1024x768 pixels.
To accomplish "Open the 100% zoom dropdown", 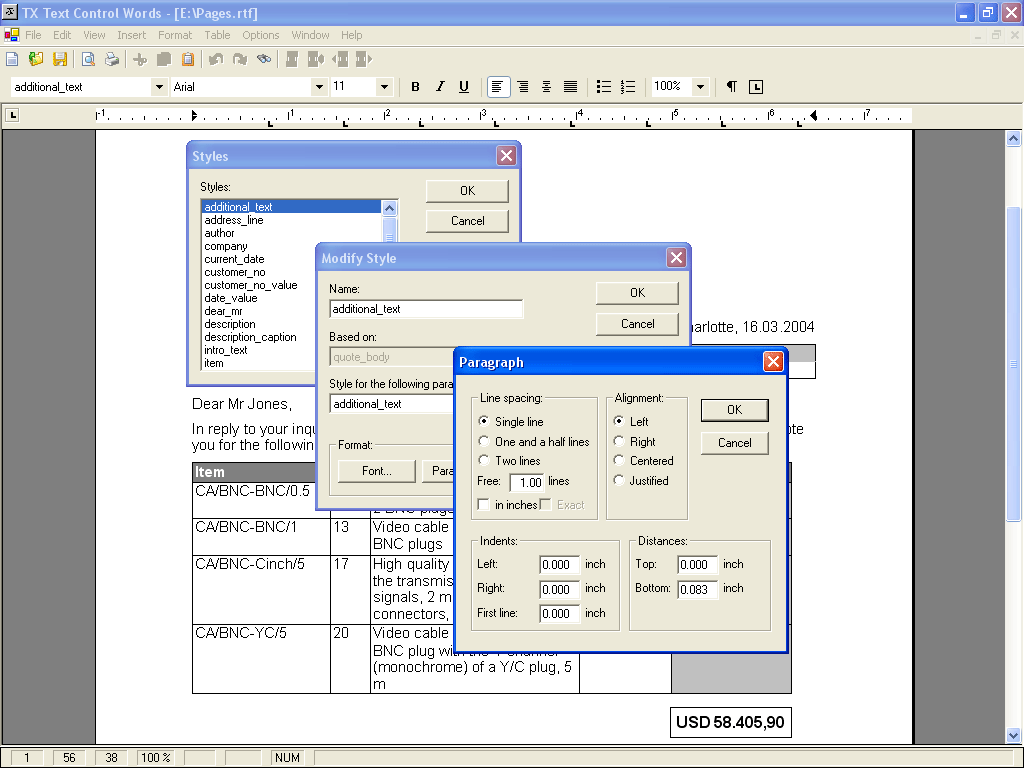I will (700, 87).
